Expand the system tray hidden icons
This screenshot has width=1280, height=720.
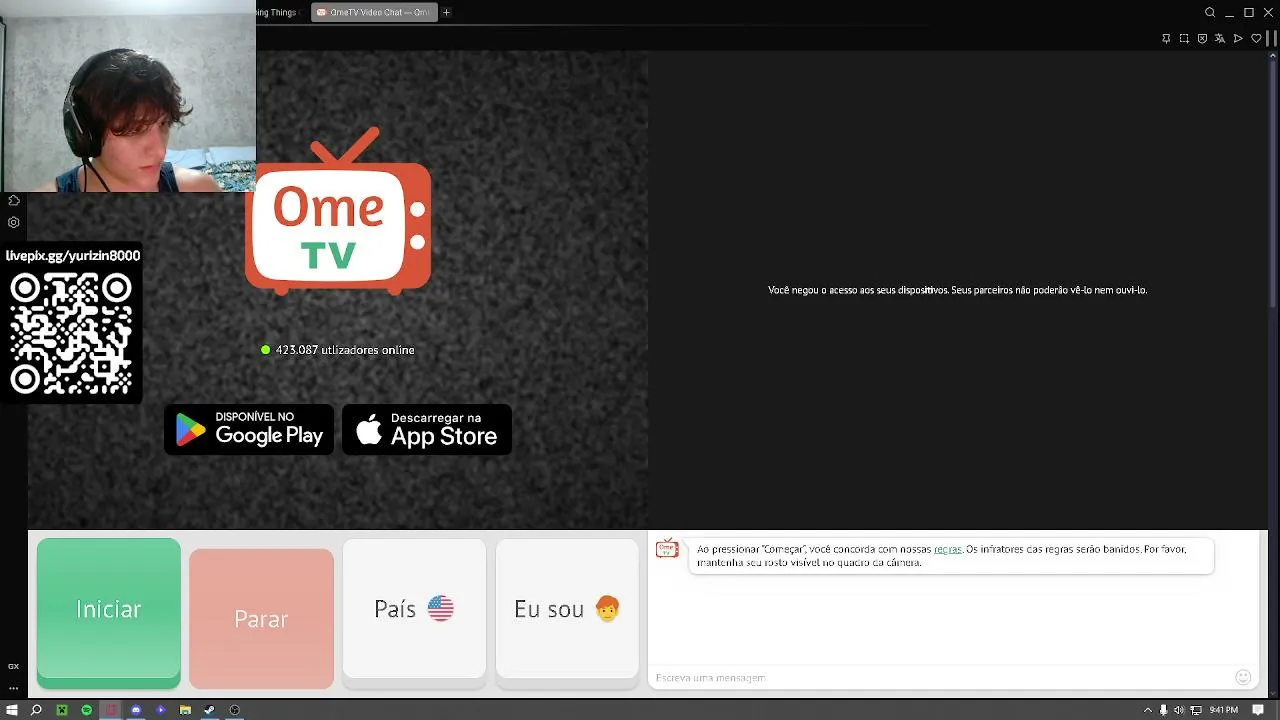(x=1147, y=710)
